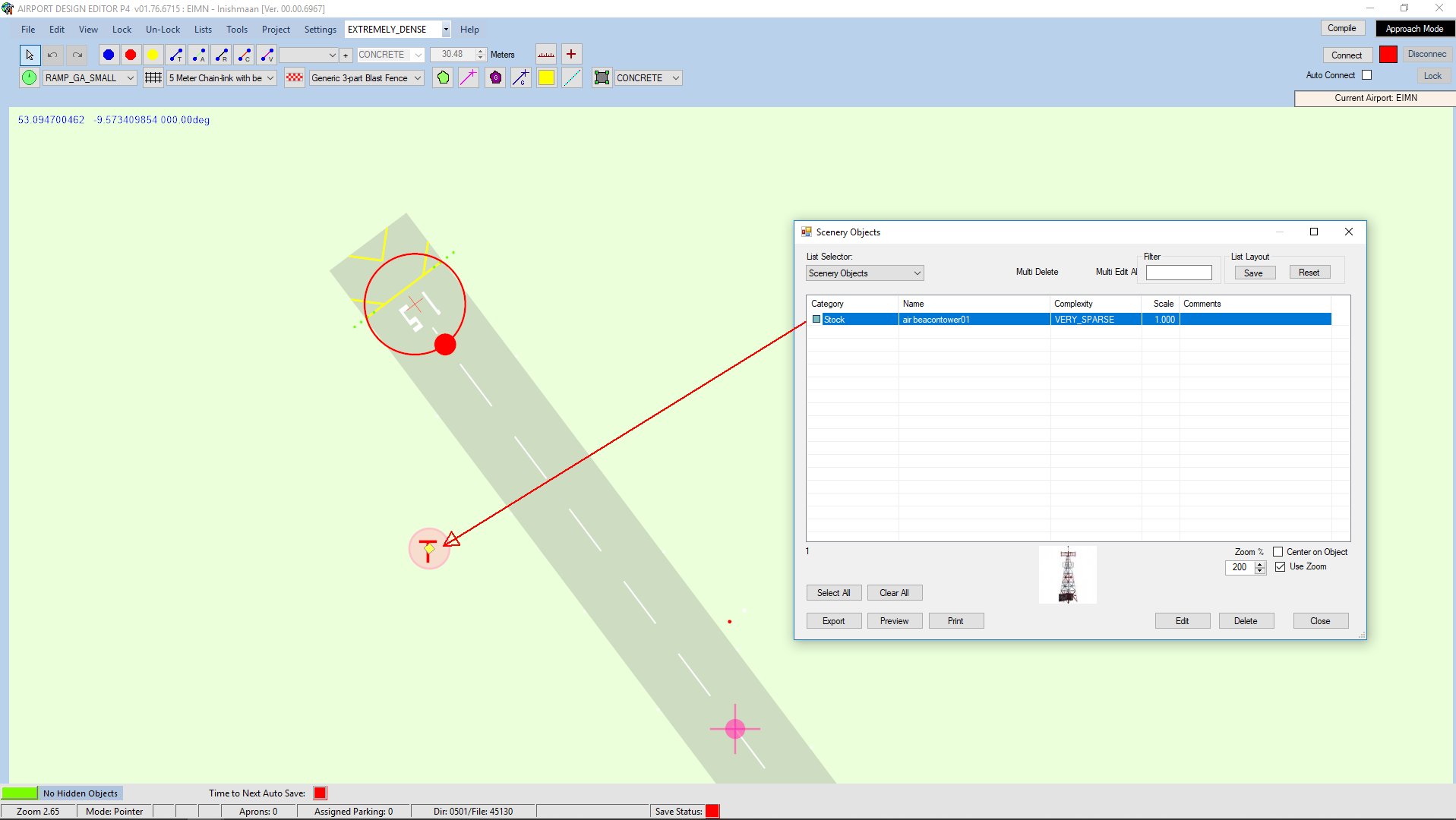Select the blue circle node tool
This screenshot has width=1456, height=820.
pos(109,55)
